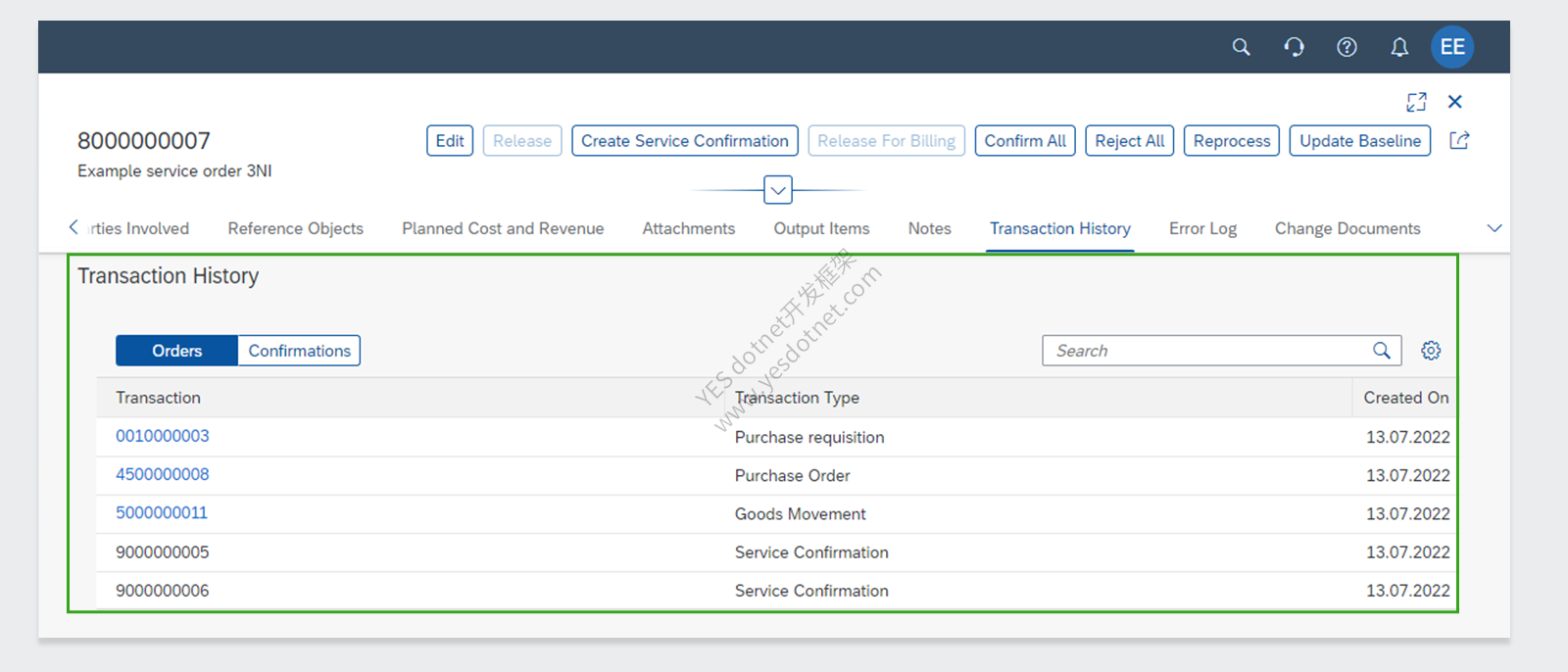Click the 13.07.2022 date in Purchase requisition row

[x=1408, y=437]
